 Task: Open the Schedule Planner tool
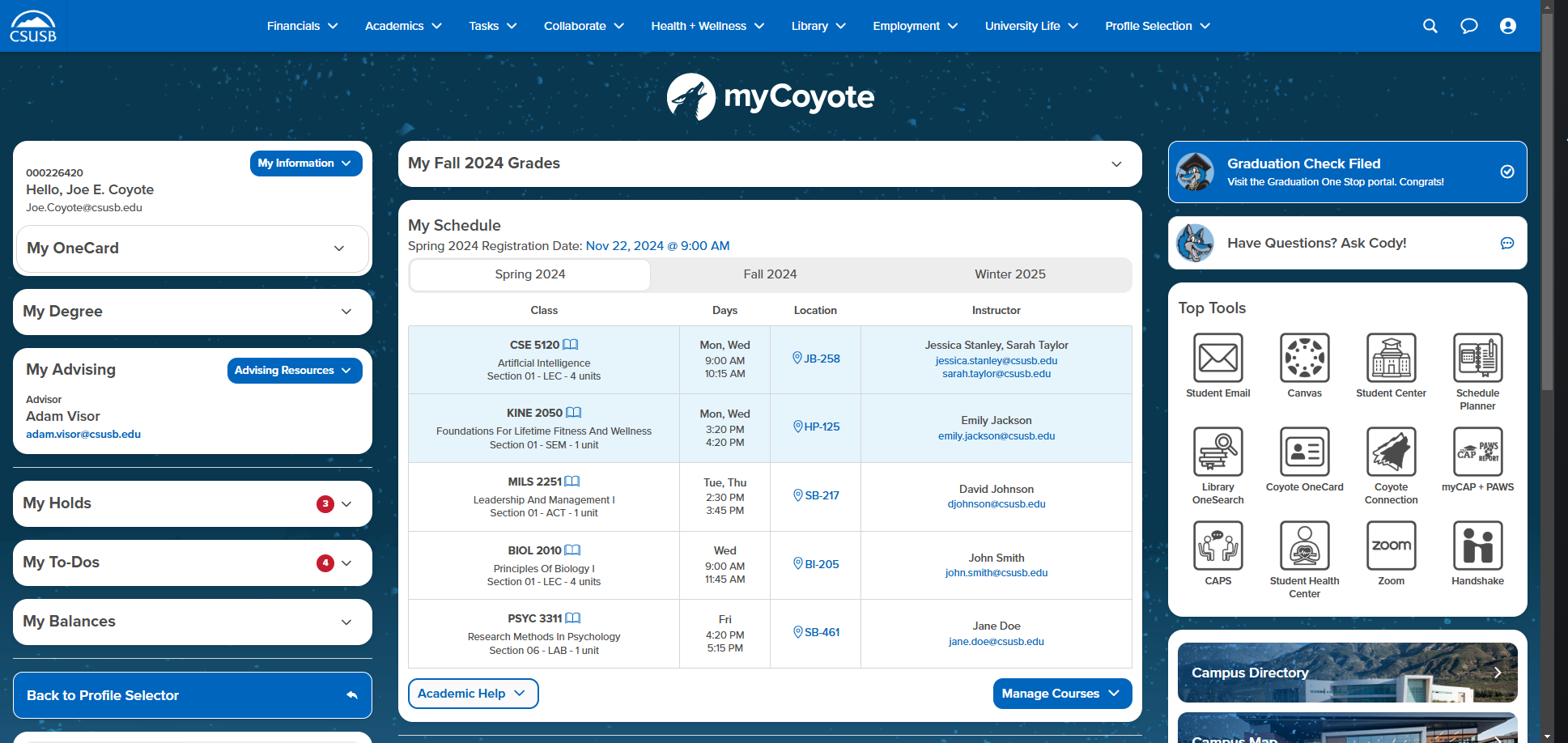(x=1477, y=358)
